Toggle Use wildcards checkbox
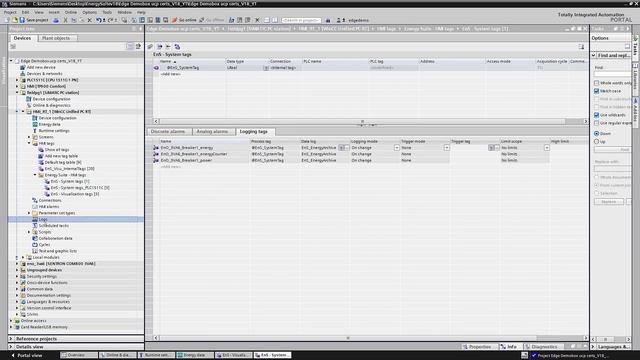This screenshot has height=360, width=640. pos(596,115)
